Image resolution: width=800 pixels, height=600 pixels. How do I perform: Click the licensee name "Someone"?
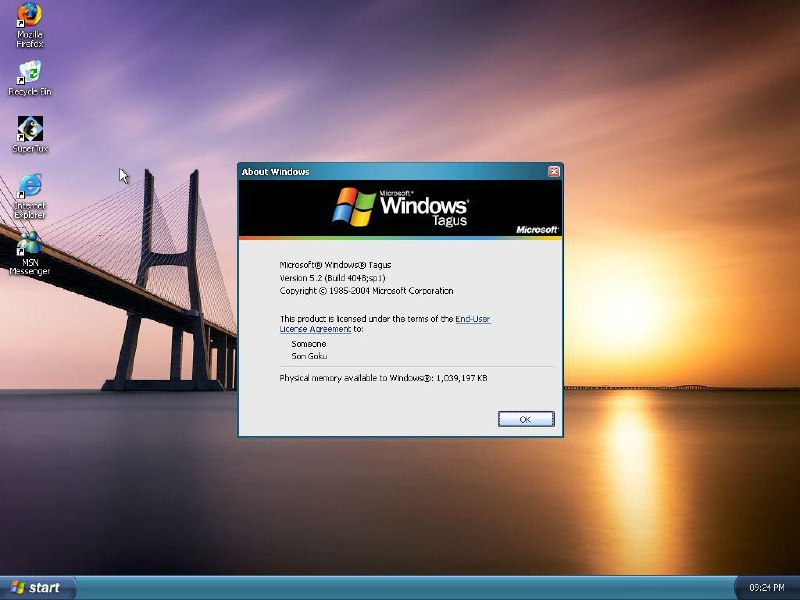coord(309,344)
